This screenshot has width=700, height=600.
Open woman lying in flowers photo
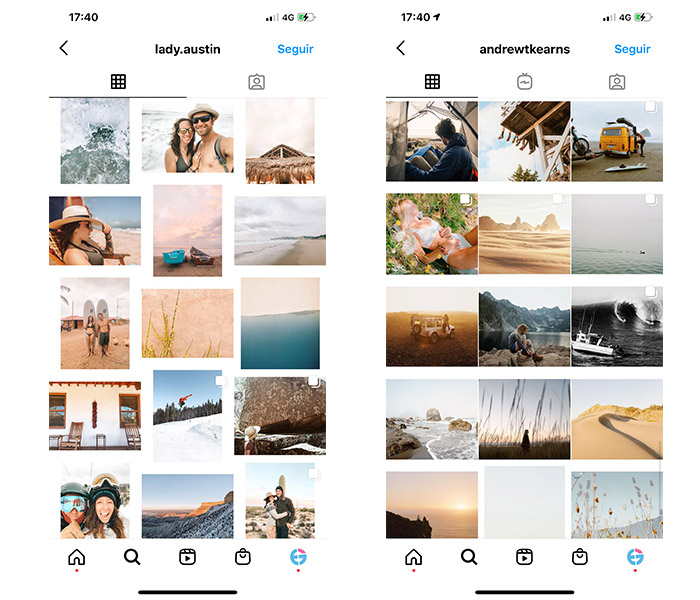[432, 234]
